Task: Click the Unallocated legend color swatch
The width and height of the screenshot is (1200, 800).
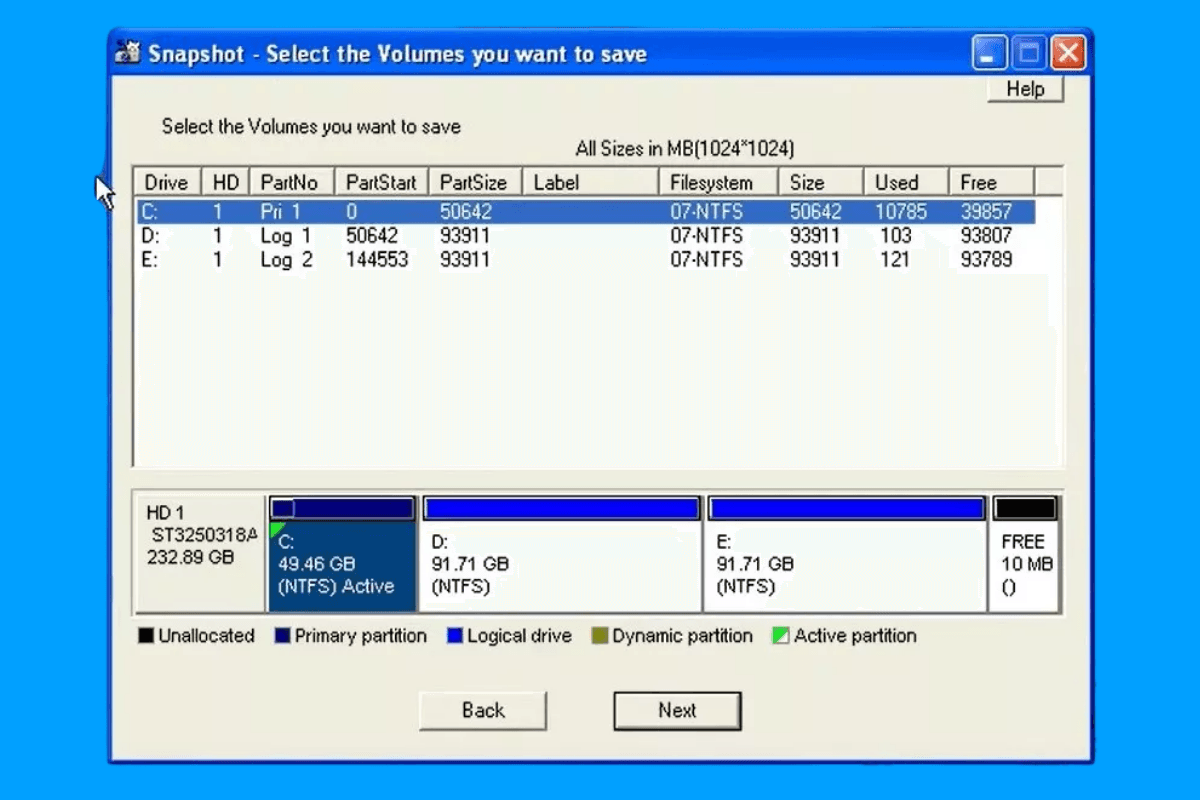Action: pos(146,636)
